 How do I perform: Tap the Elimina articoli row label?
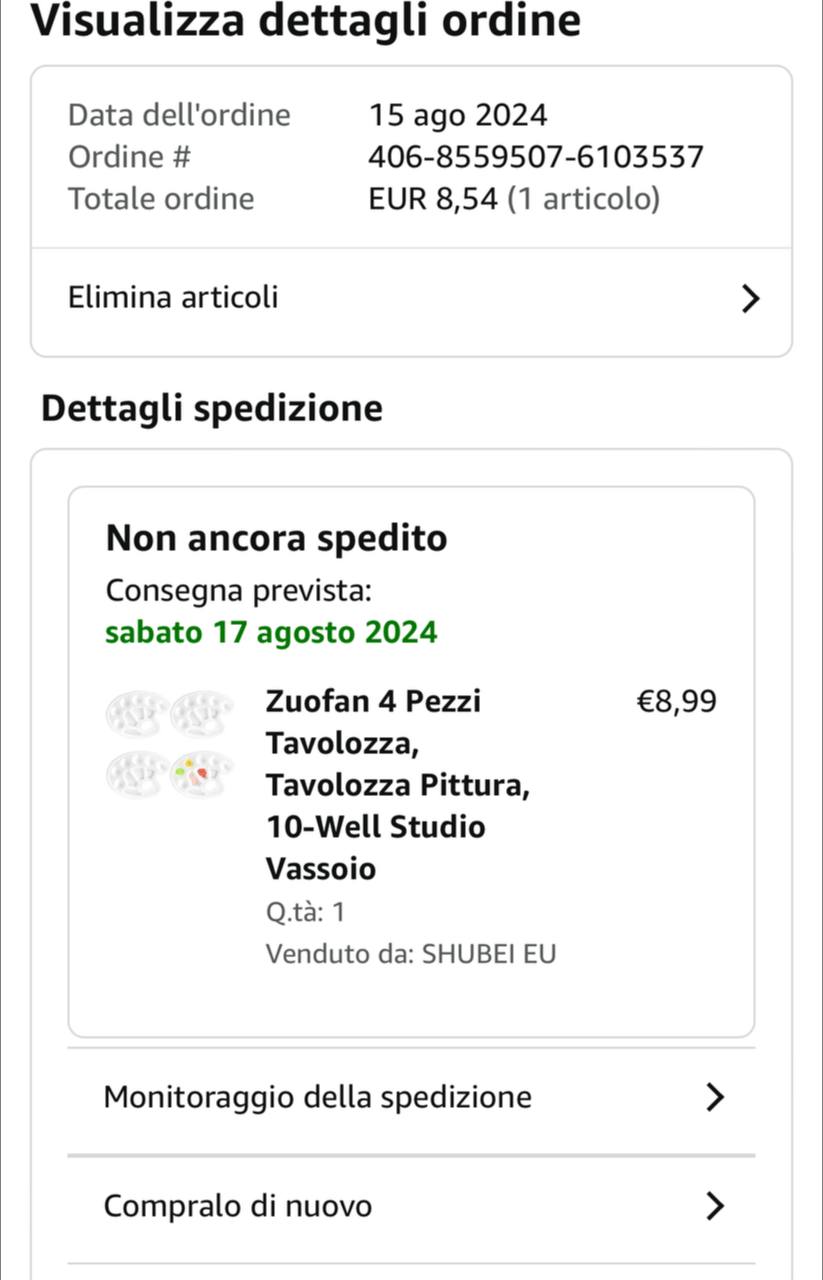(173, 298)
